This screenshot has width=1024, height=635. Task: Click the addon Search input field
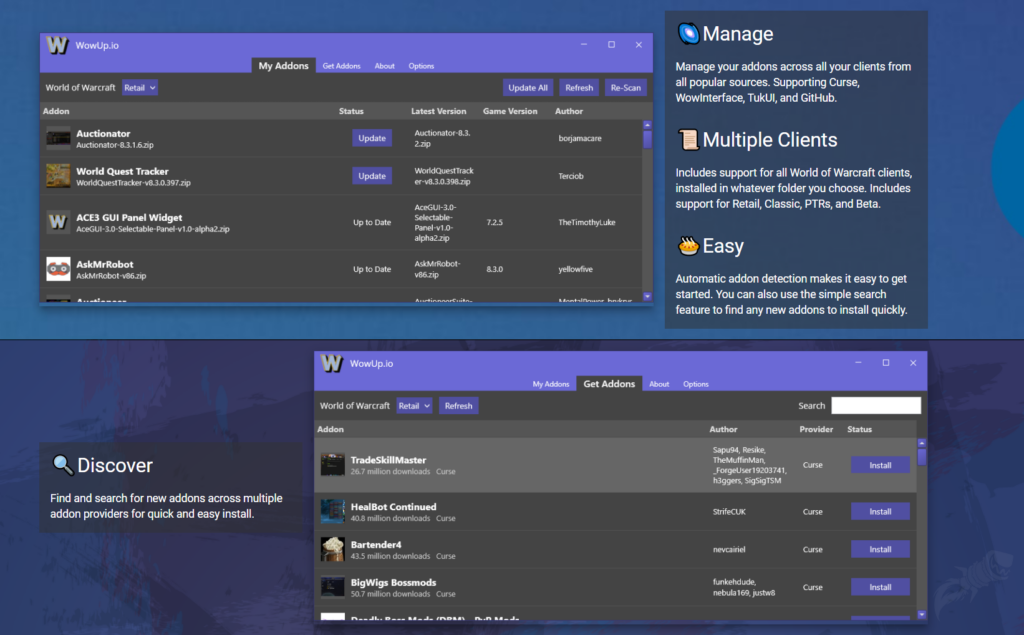[875, 406]
